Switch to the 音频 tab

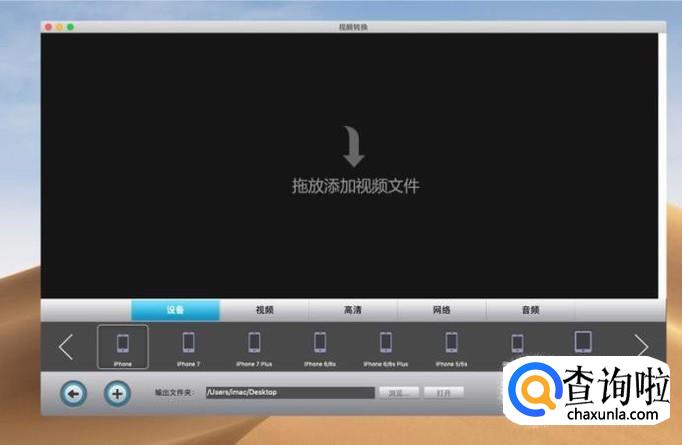coord(531,310)
